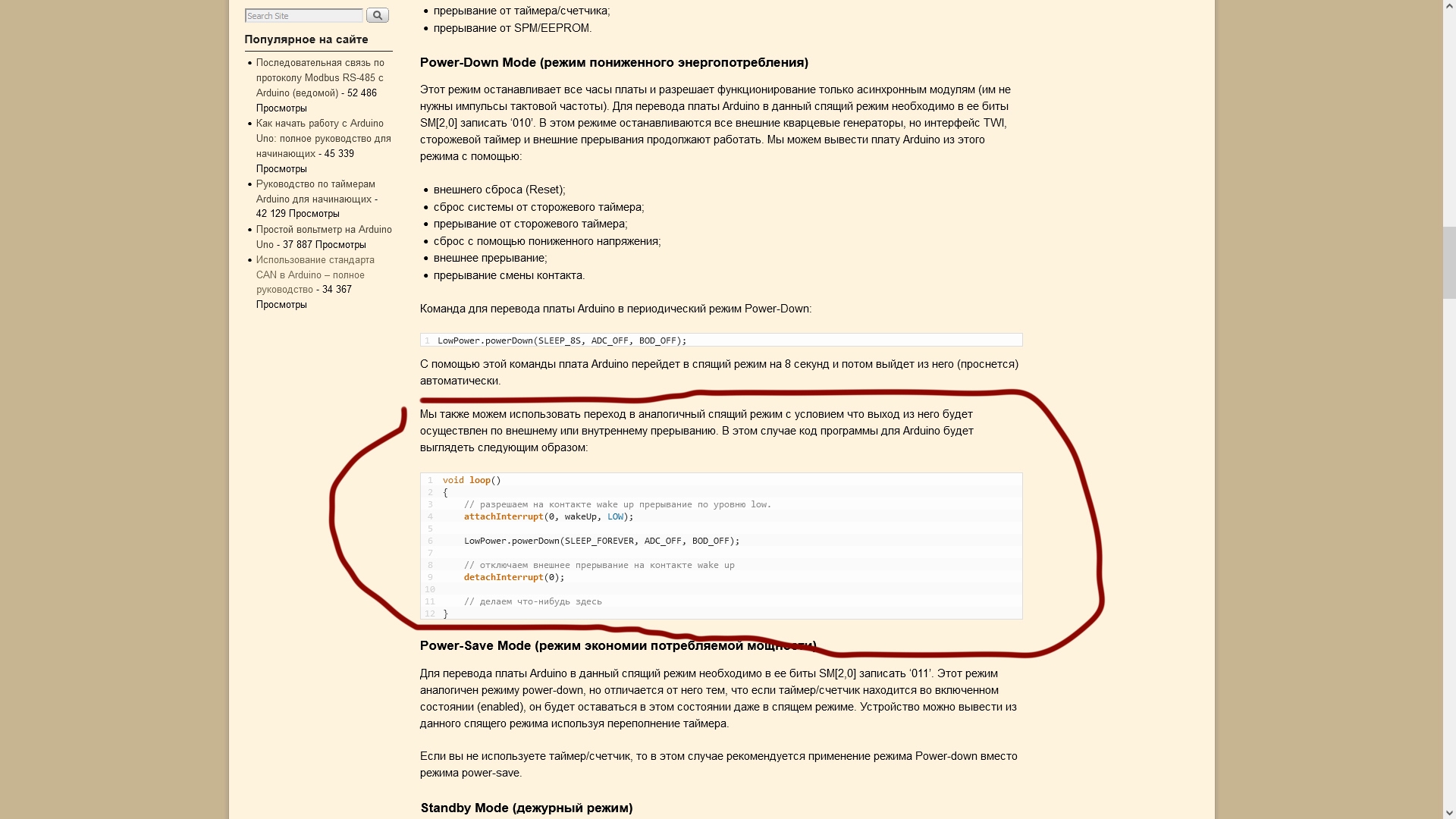Click the 'Power-Save Mode' heading
This screenshot has width=1456, height=819.
[618, 645]
